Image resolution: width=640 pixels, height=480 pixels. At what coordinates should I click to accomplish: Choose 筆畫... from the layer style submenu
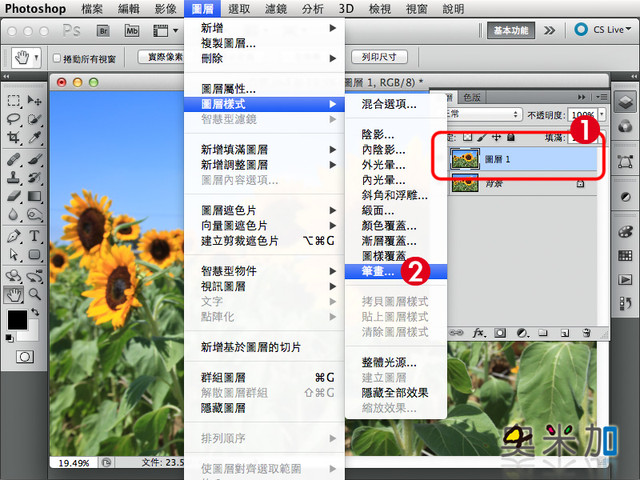pos(396,271)
